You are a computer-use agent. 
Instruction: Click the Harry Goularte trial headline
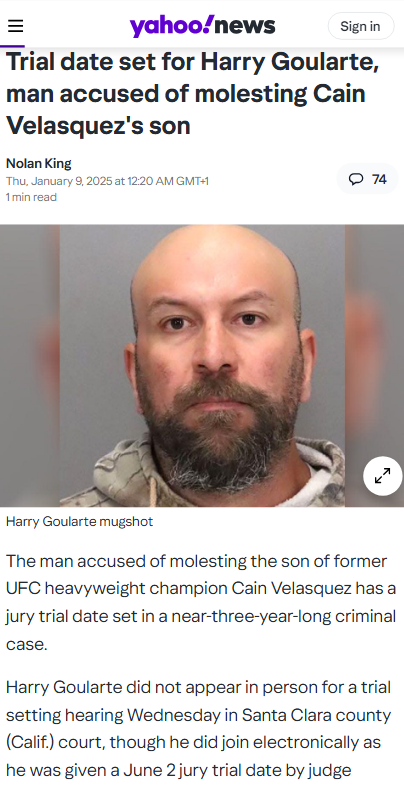coord(193,94)
